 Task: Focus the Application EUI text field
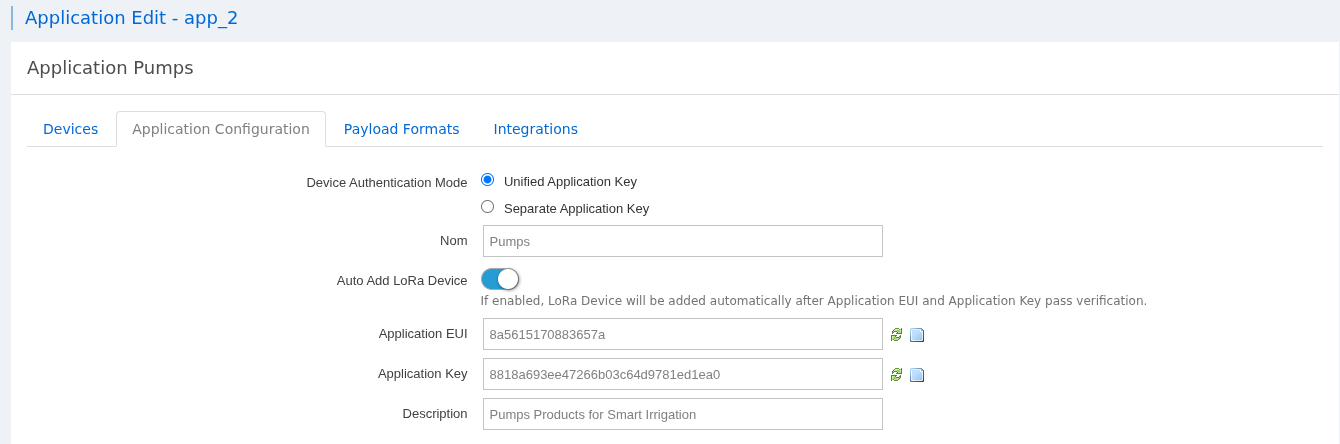682,334
